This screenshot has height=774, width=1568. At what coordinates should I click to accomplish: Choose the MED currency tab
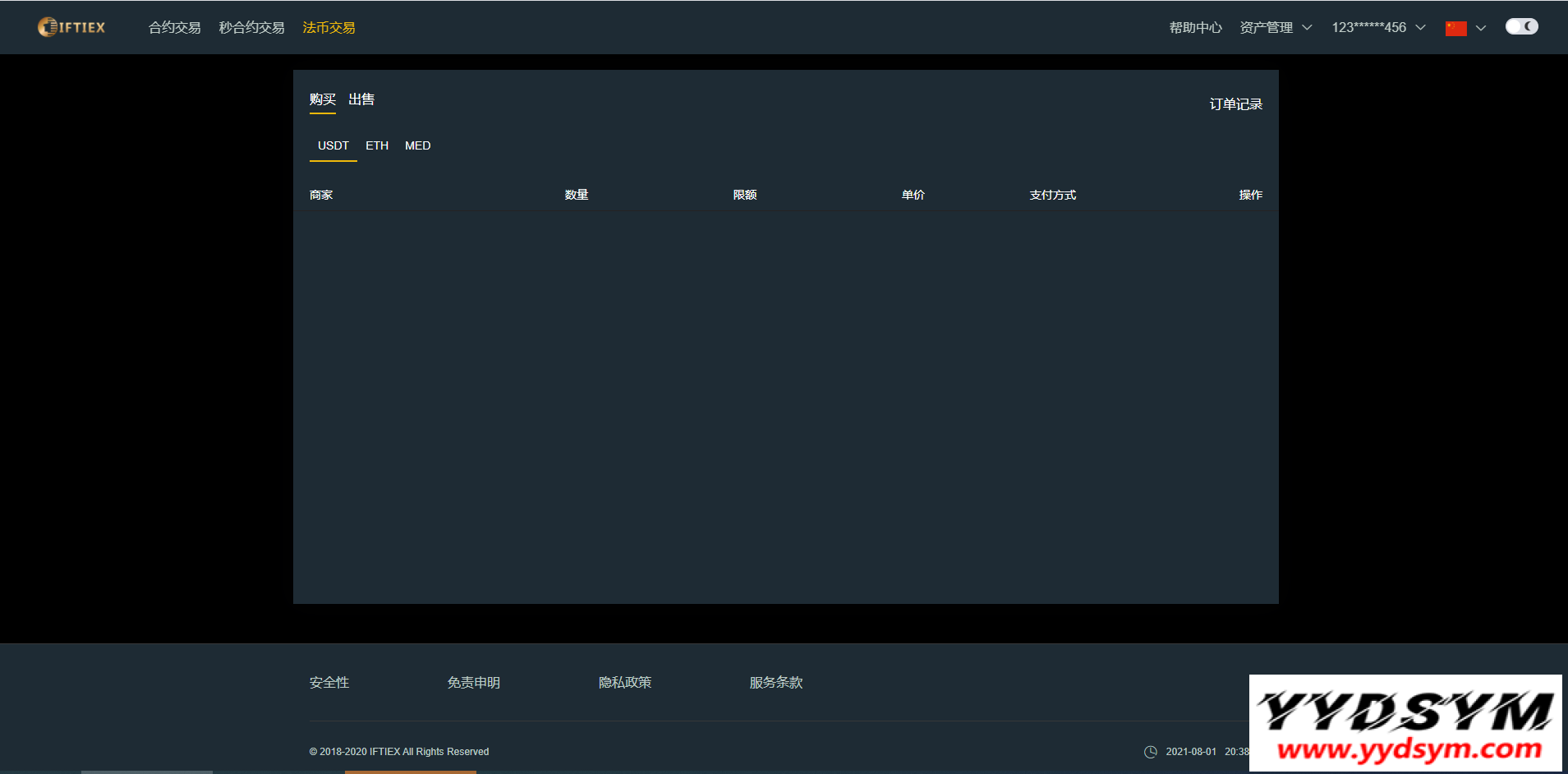pyautogui.click(x=417, y=145)
